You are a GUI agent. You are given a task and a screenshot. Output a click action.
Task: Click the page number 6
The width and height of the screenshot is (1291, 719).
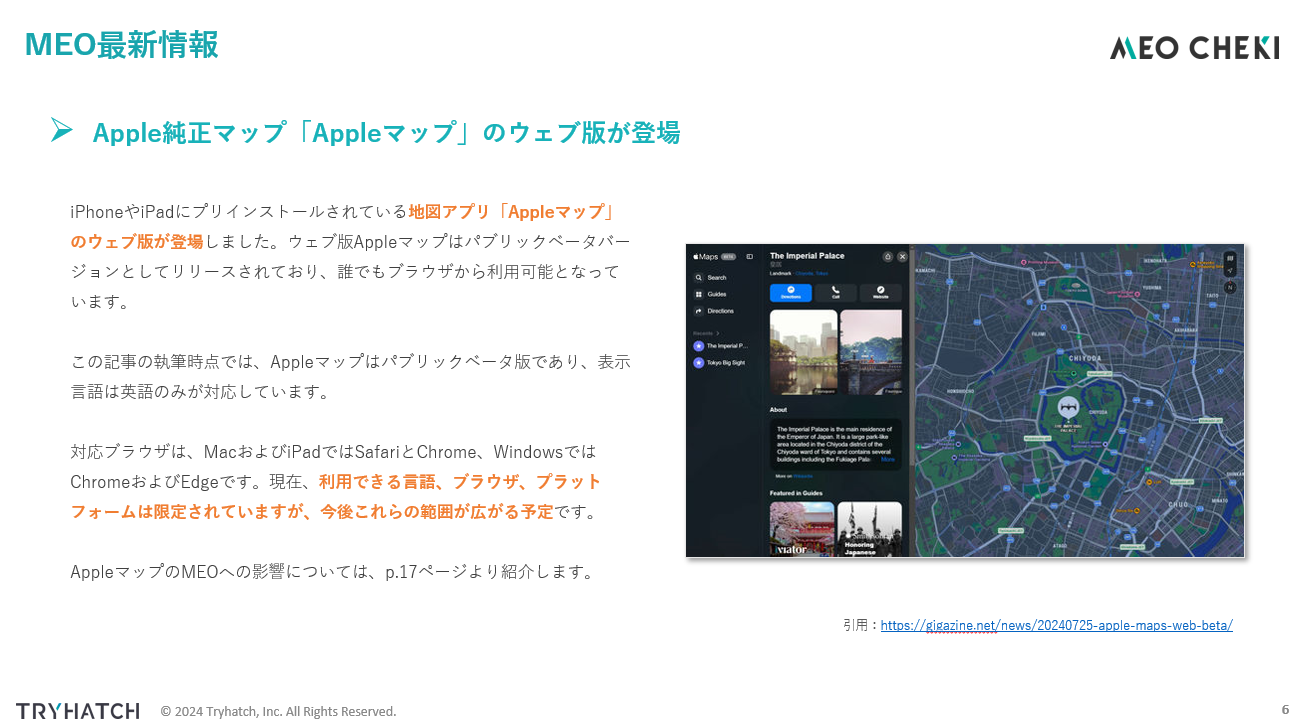(x=1285, y=709)
